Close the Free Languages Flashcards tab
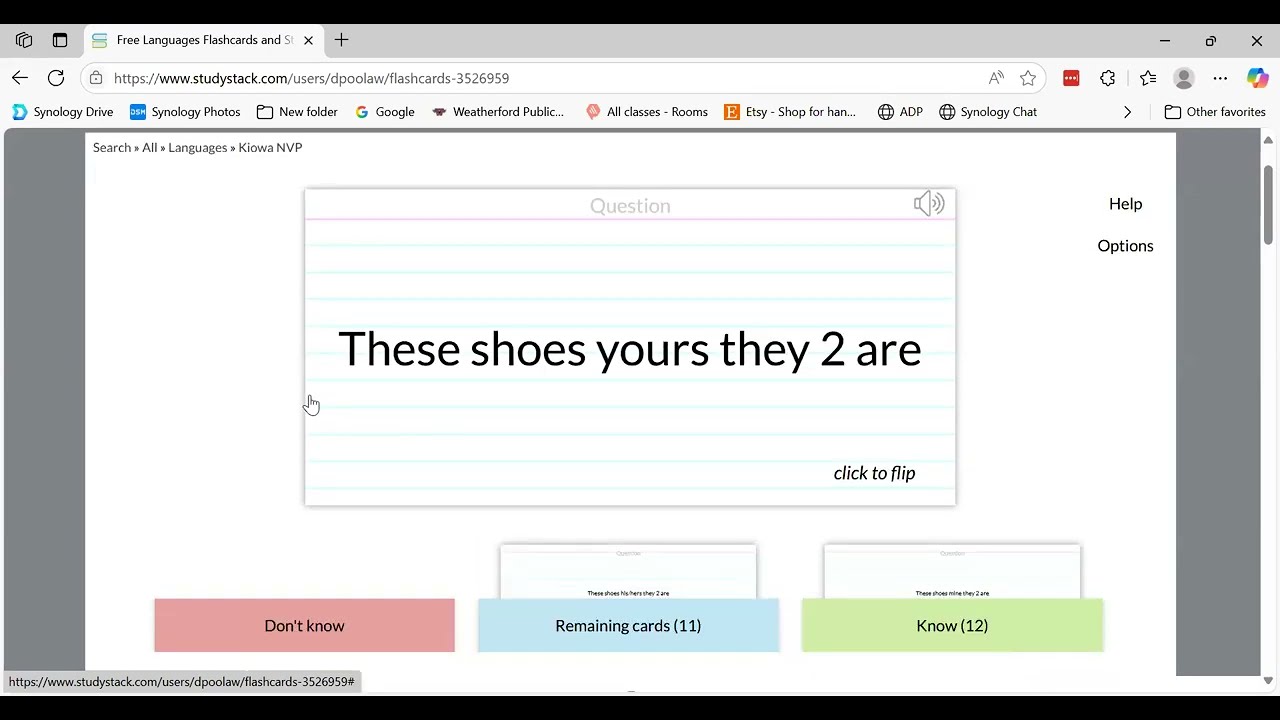The image size is (1280, 720). 308,40
